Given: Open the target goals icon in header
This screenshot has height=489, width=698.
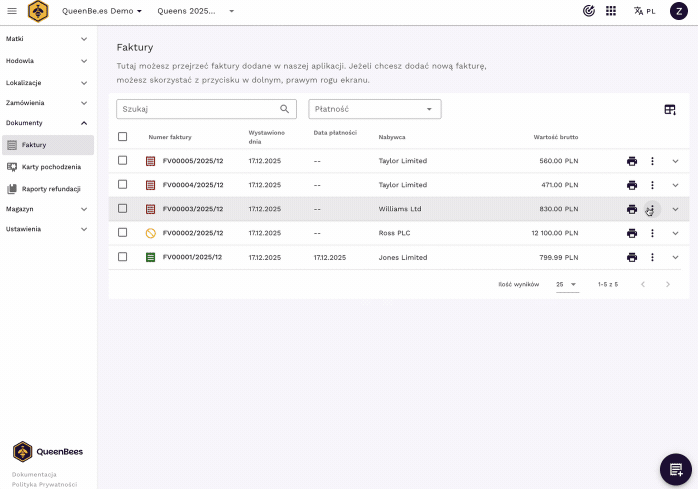Looking at the screenshot, I should point(588,11).
